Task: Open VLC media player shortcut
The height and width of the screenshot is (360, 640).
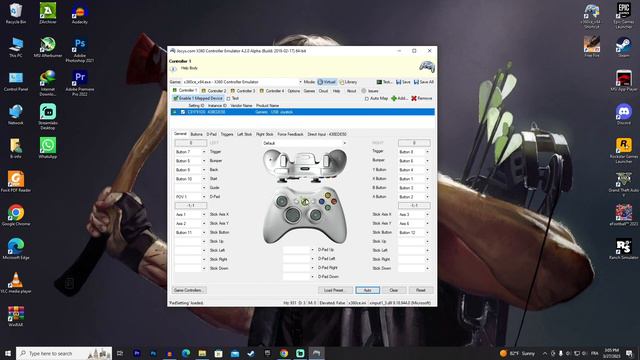Action: [16, 283]
